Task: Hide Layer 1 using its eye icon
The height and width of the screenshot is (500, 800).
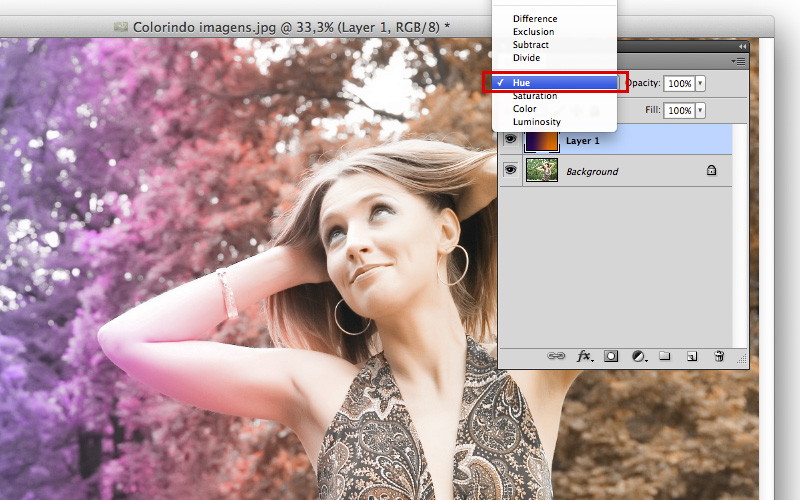Action: pyautogui.click(x=510, y=139)
